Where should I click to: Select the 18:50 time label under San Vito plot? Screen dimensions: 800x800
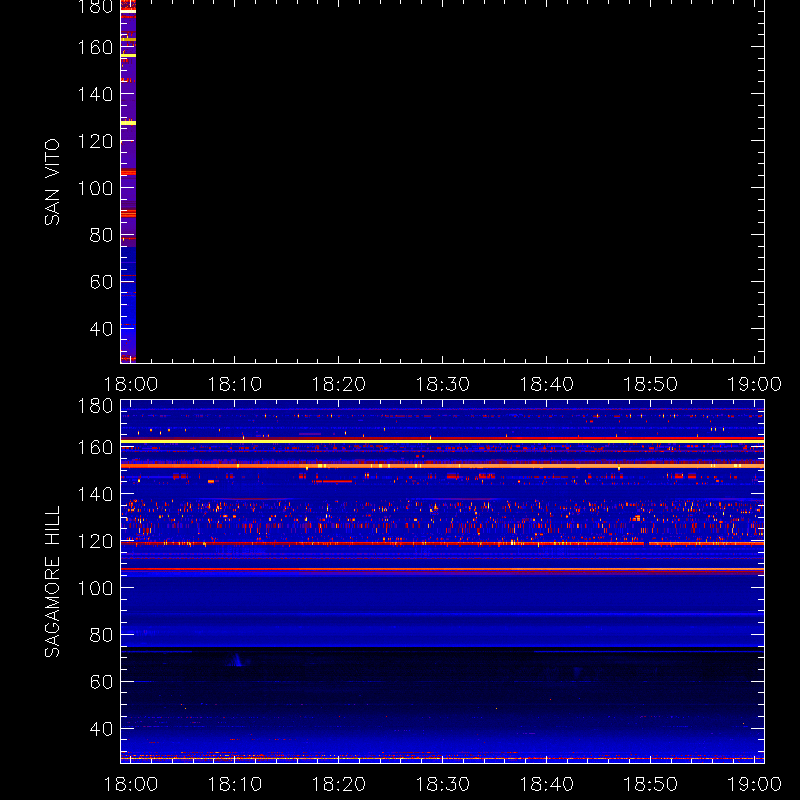651,384
